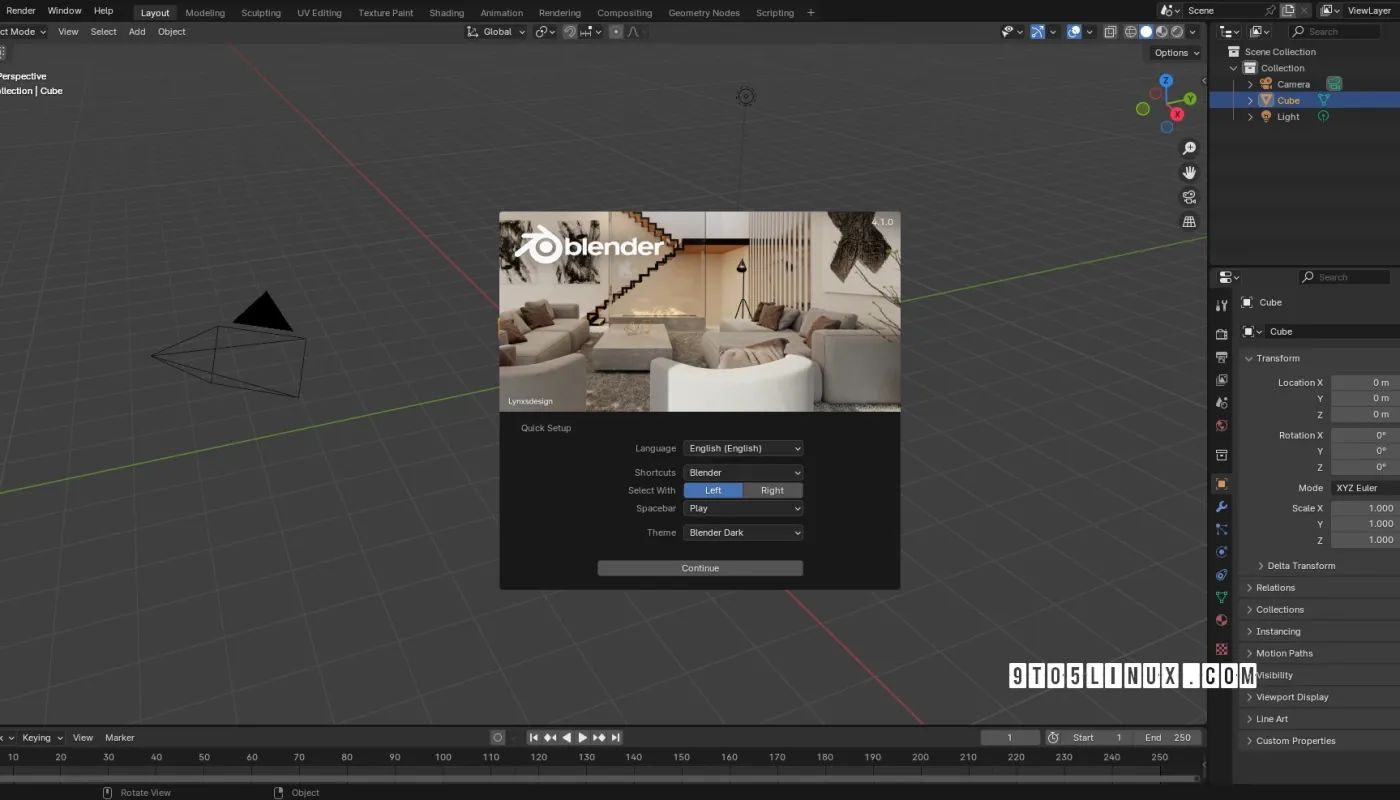Toggle show overlays button
This screenshot has height=800, width=1400.
pos(1074,32)
